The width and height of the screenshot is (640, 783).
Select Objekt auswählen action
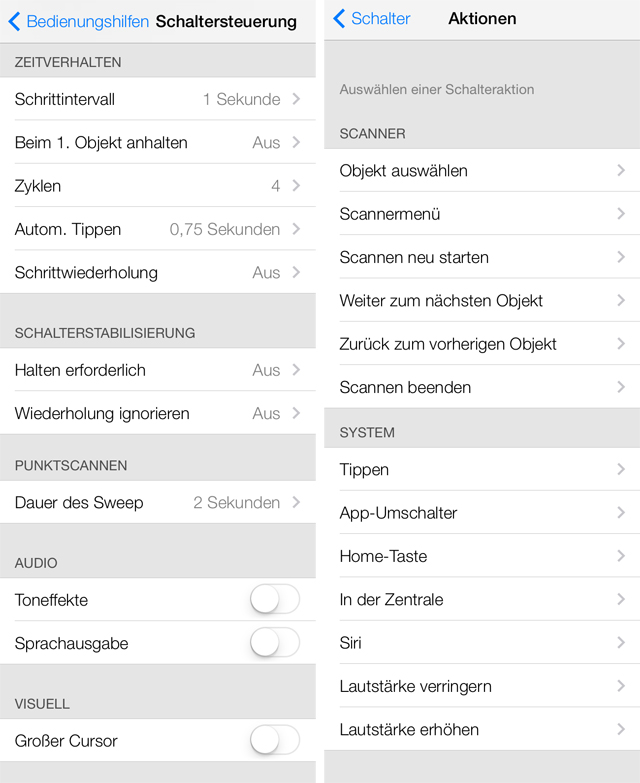point(482,170)
